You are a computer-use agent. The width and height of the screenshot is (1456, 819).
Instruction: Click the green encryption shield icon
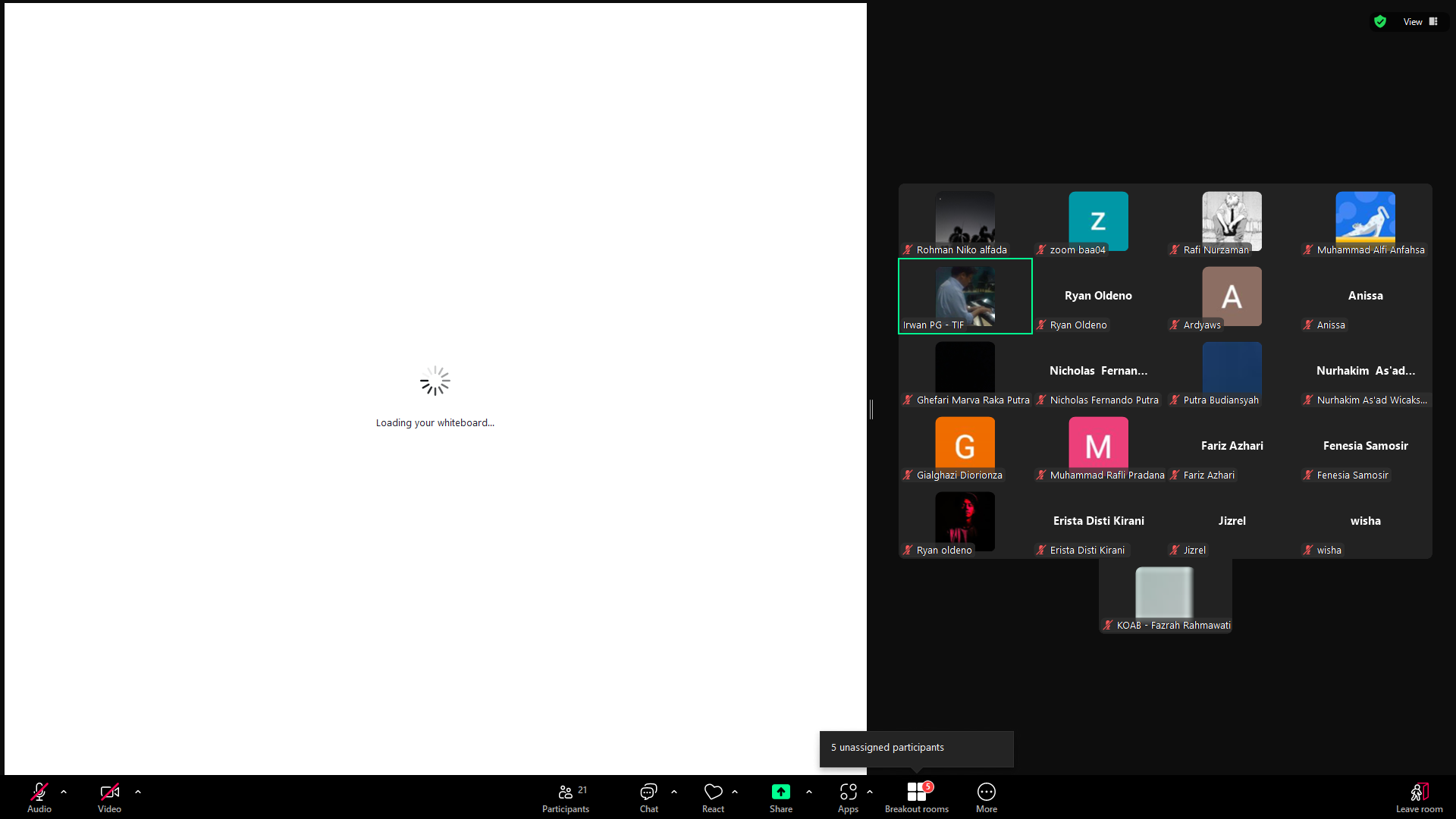[x=1380, y=22]
